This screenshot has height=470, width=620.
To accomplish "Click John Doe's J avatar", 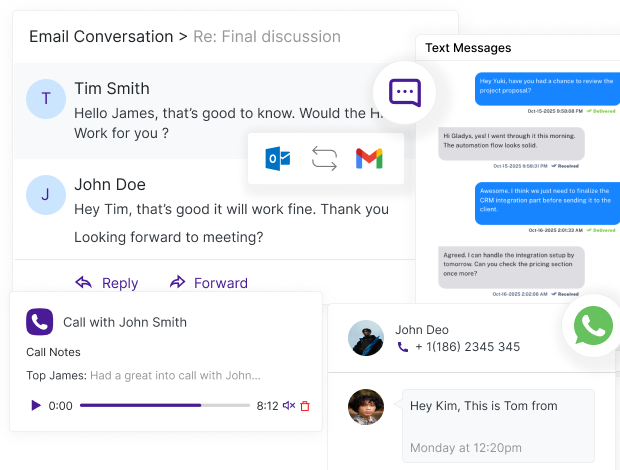I will (x=46, y=195).
